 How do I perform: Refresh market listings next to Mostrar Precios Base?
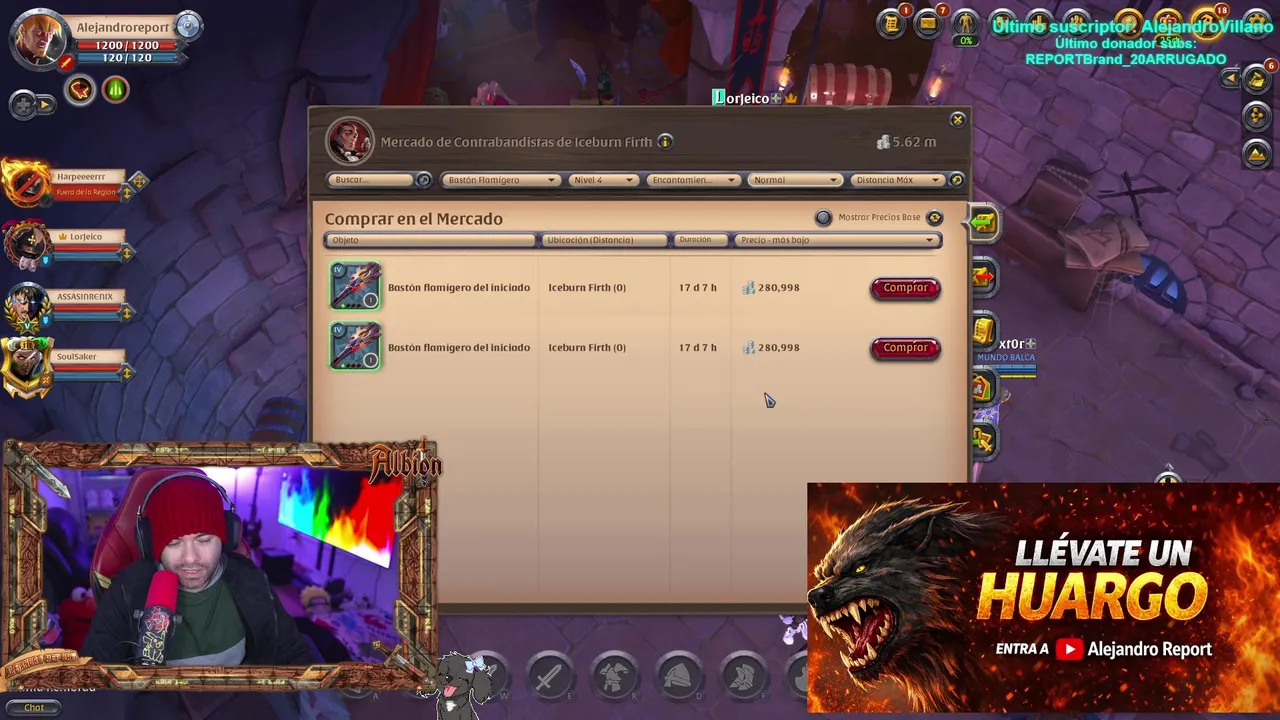click(935, 217)
